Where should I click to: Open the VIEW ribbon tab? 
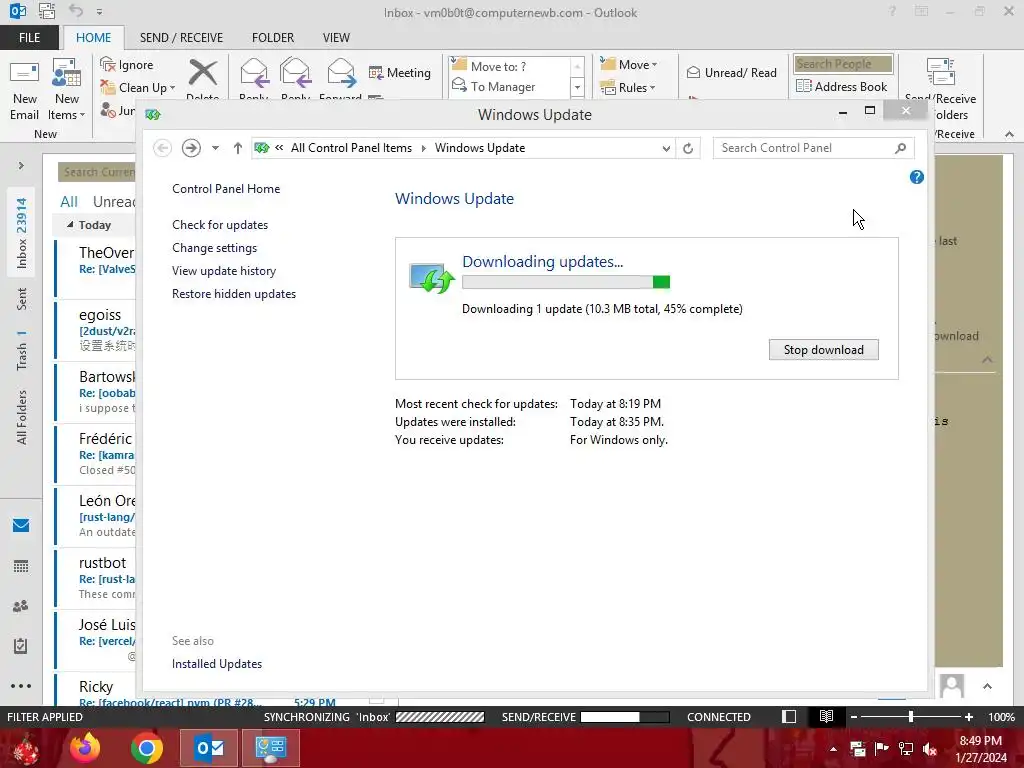(336, 38)
